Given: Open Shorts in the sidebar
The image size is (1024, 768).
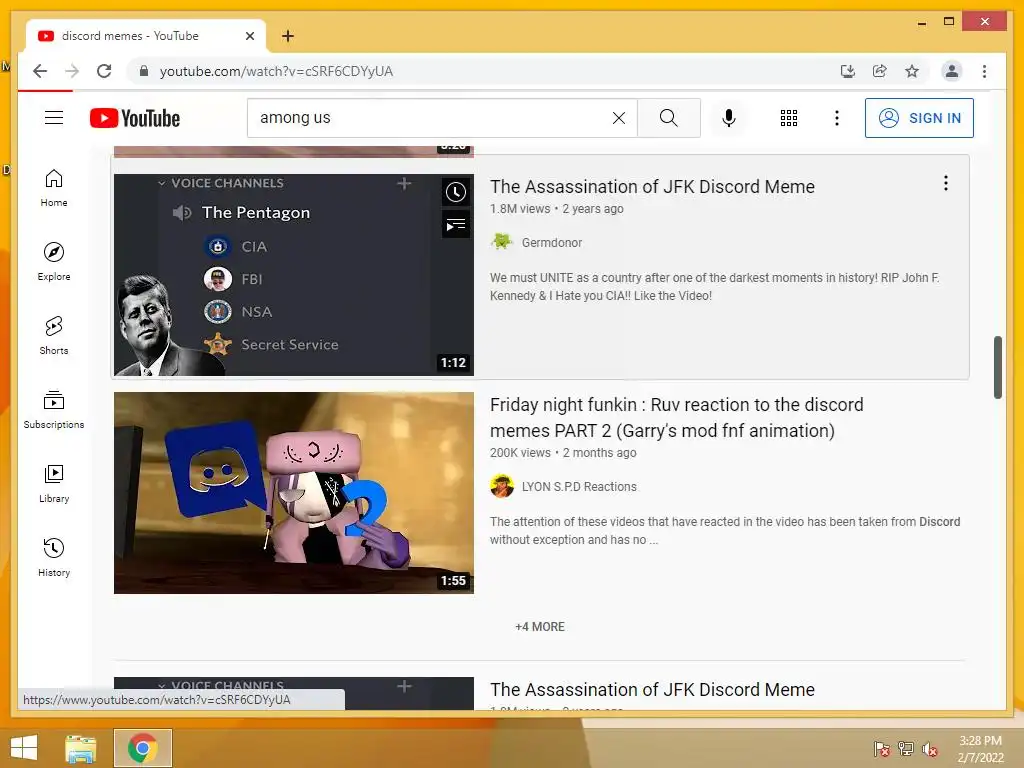Looking at the screenshot, I should click(x=54, y=335).
